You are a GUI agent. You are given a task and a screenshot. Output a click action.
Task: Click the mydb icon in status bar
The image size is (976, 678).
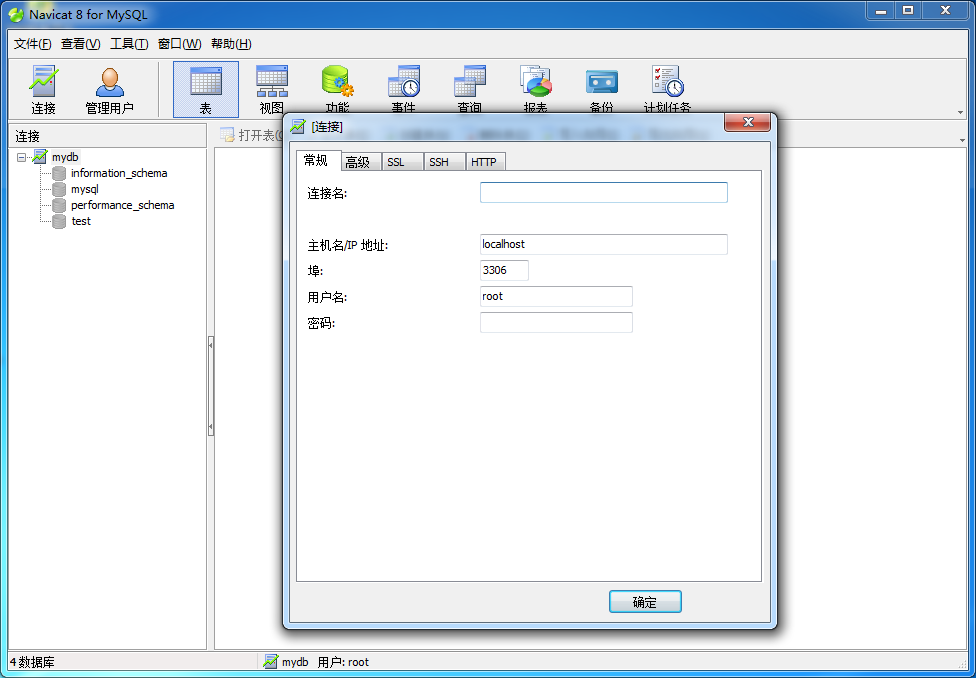point(270,662)
